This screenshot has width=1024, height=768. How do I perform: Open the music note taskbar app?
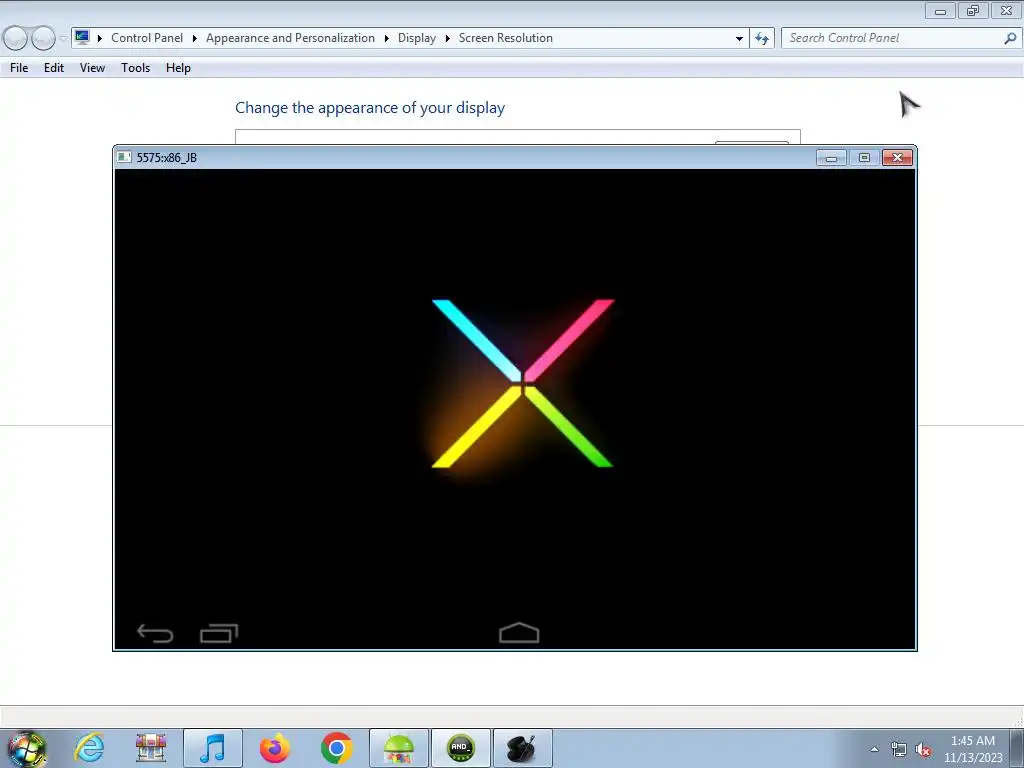[x=213, y=748]
